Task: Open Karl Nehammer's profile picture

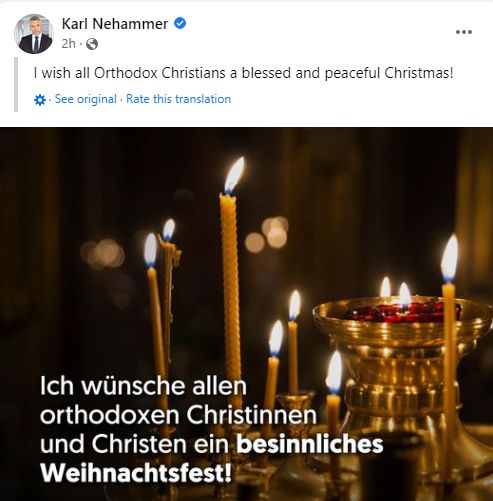Action: 34,34
